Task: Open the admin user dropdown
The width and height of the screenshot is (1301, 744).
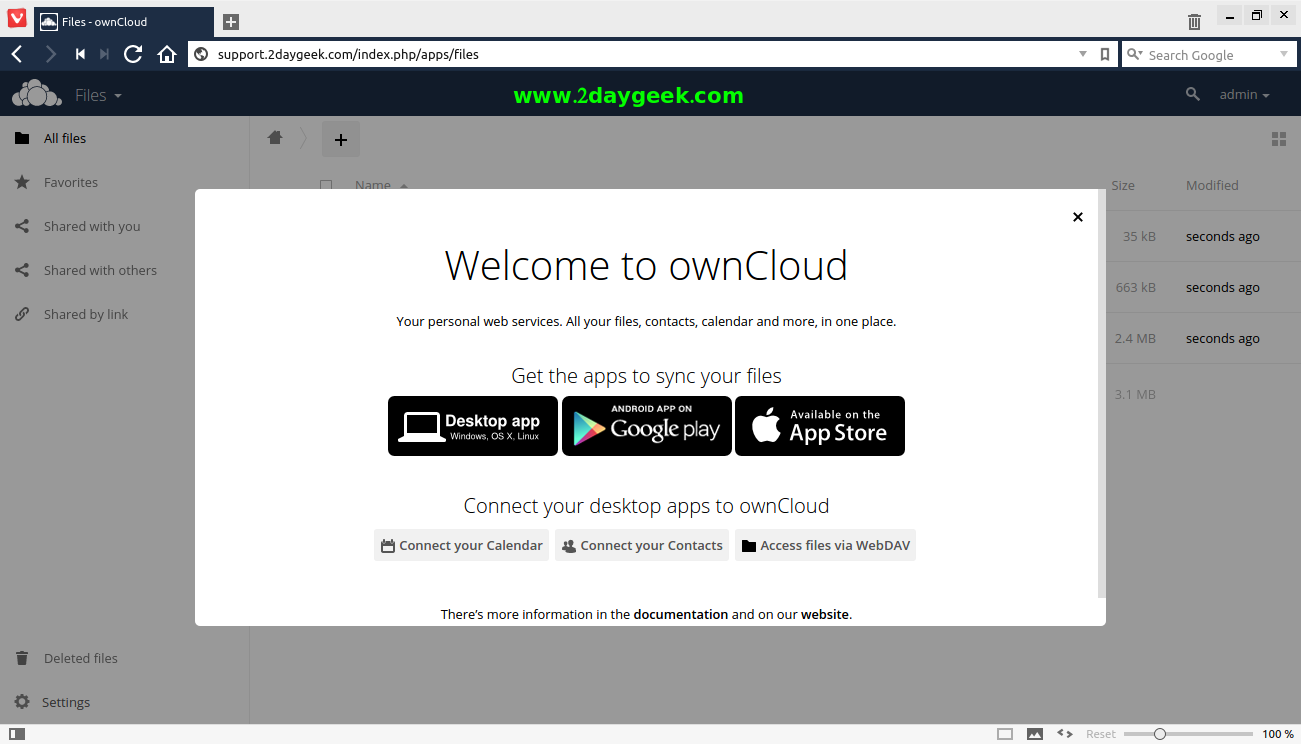Action: tap(1244, 94)
